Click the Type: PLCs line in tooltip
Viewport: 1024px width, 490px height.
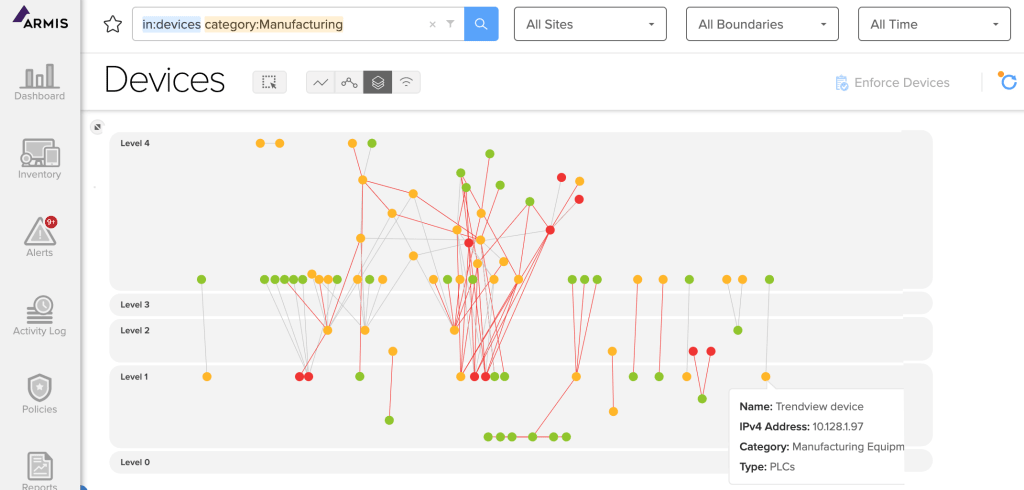tap(767, 466)
